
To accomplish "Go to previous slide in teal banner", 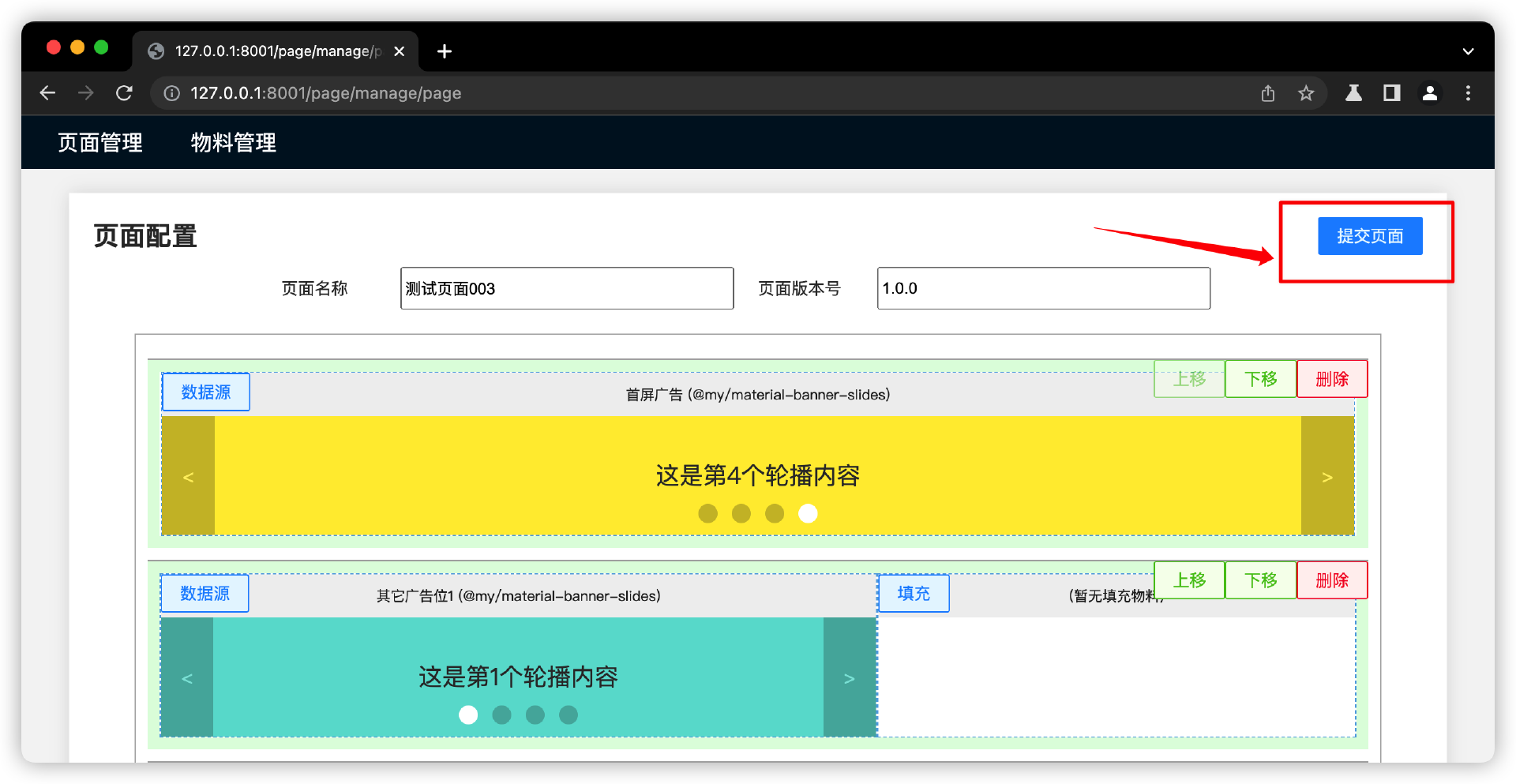I will click(187, 678).
